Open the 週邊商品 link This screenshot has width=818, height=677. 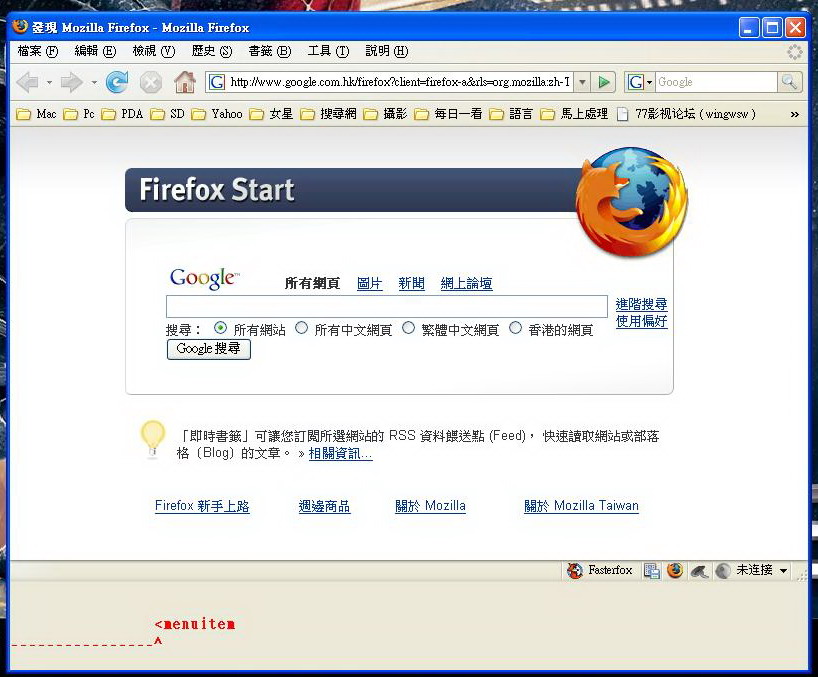tap(324, 506)
